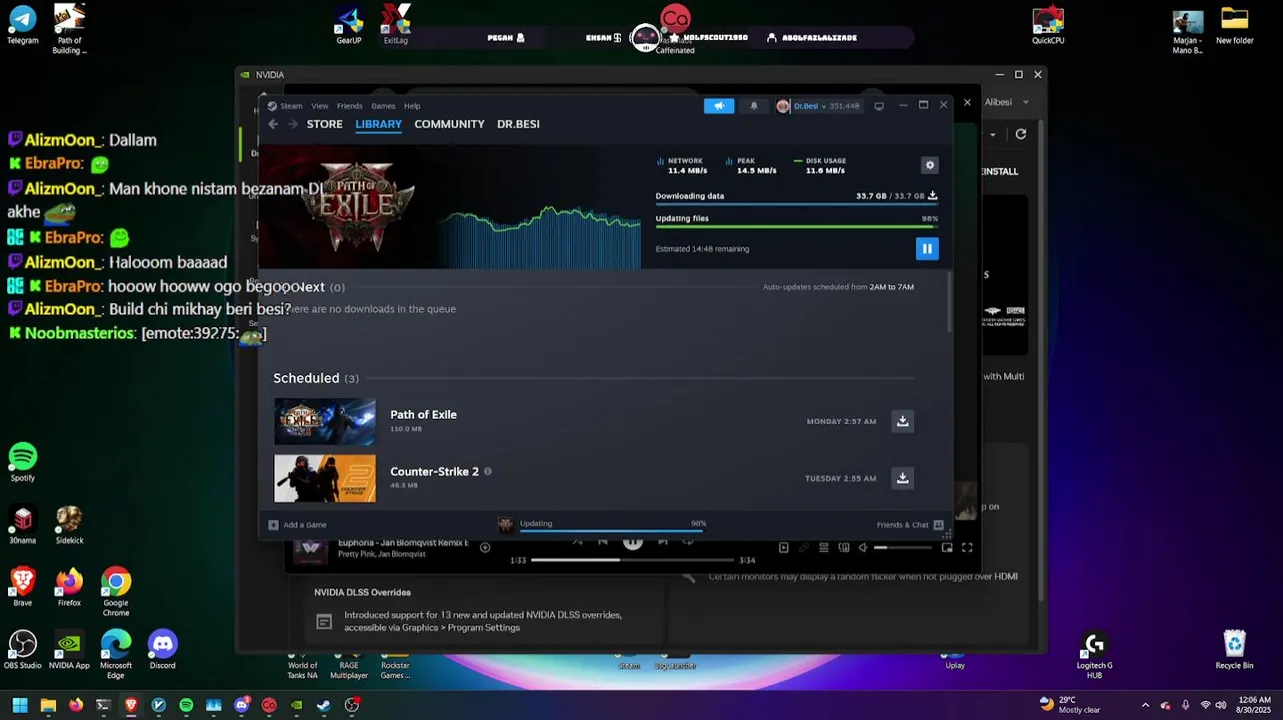Open the Help menu in Steam

point(412,106)
